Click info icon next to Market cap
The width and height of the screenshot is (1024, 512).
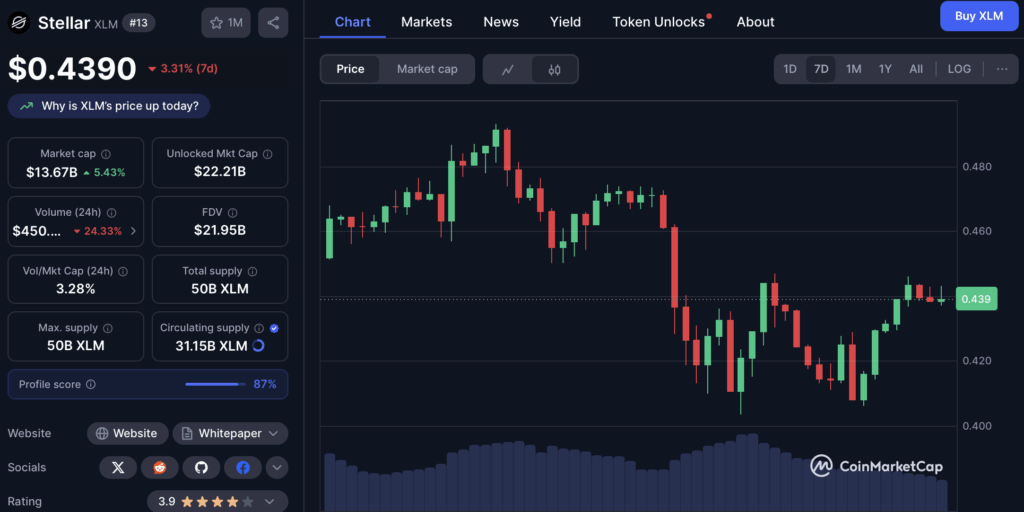[x=106, y=154]
